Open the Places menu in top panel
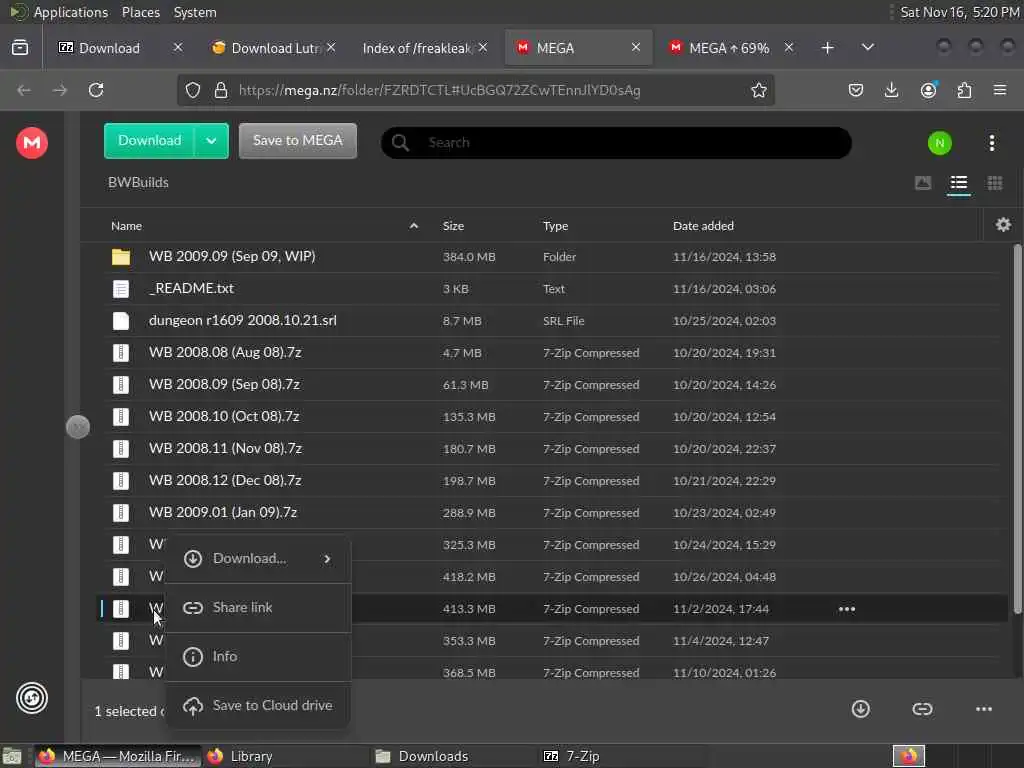The height and width of the screenshot is (768, 1024). tap(140, 12)
